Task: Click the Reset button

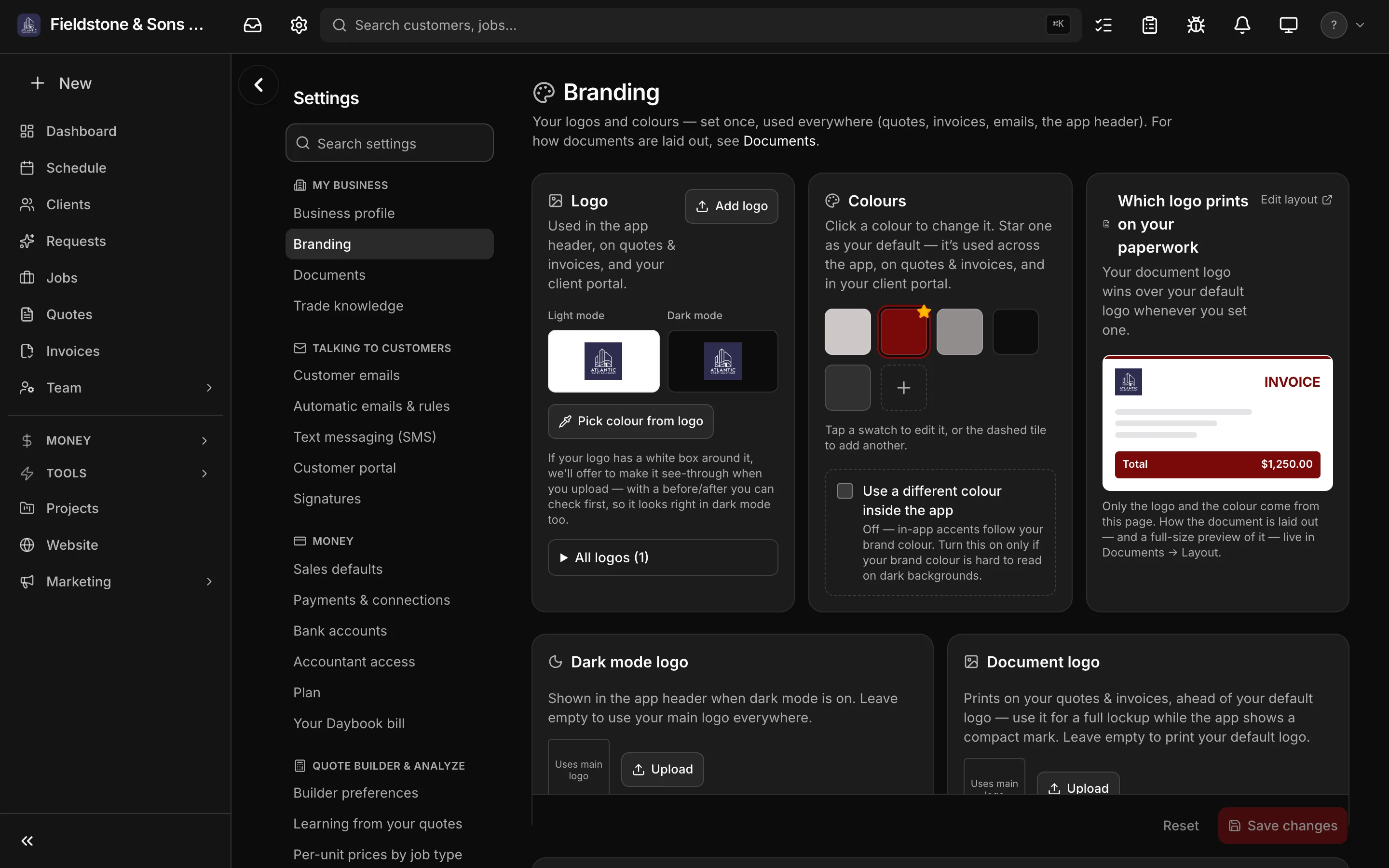Action: click(x=1181, y=826)
